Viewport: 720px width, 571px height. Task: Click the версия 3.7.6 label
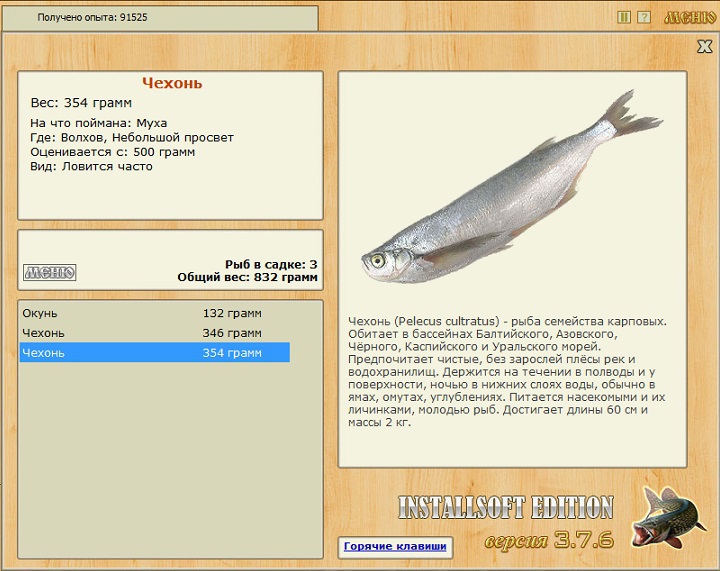549,540
